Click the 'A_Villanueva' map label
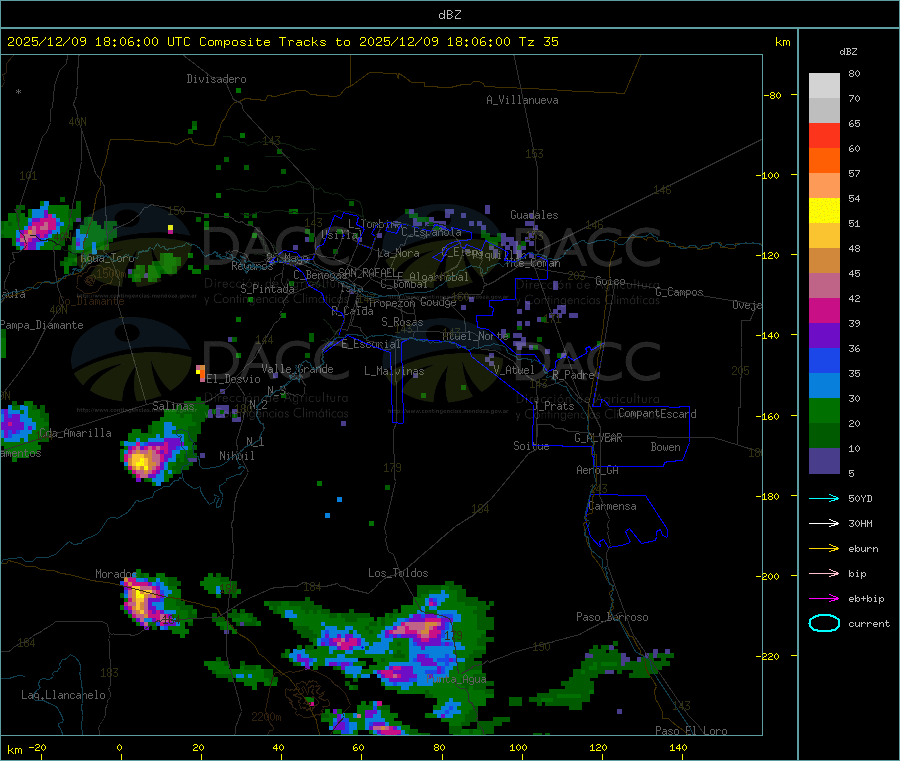 coord(522,100)
